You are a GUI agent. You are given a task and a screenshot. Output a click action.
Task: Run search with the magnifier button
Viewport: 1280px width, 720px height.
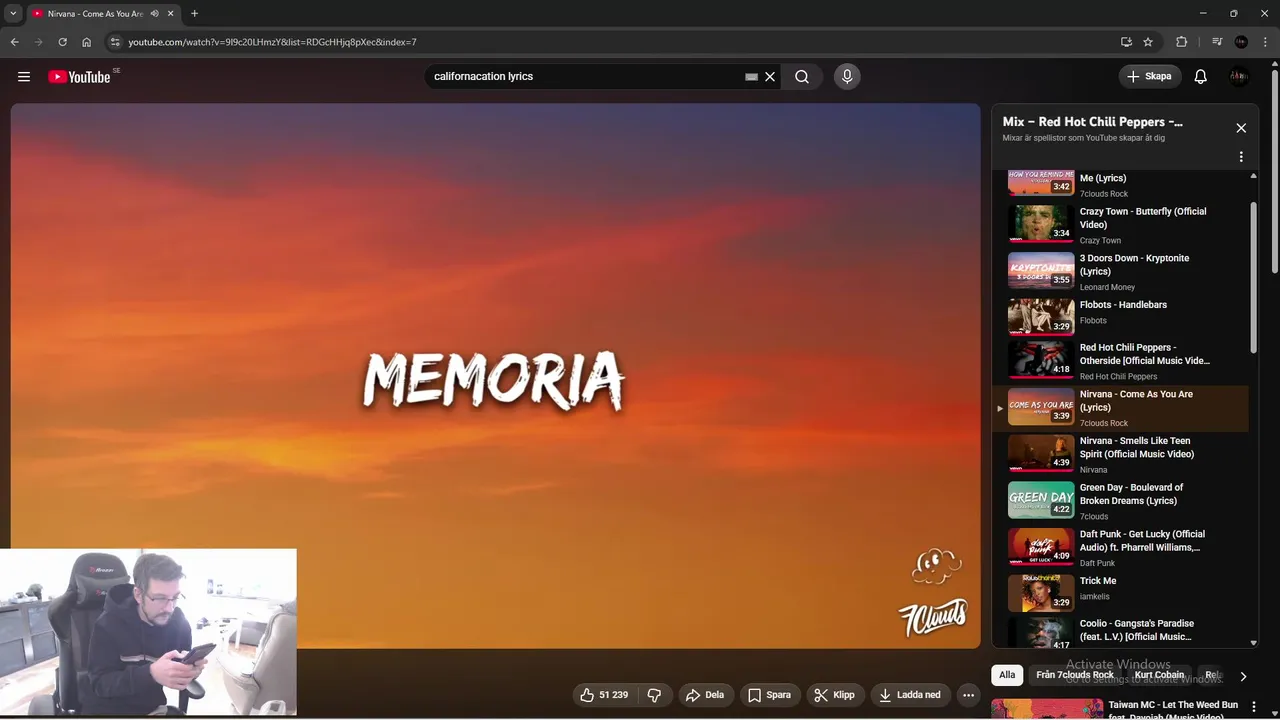click(x=802, y=77)
